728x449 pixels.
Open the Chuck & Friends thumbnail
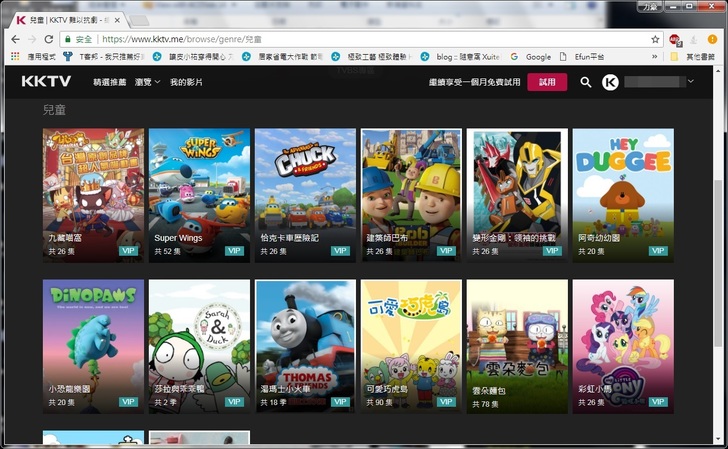click(x=306, y=195)
